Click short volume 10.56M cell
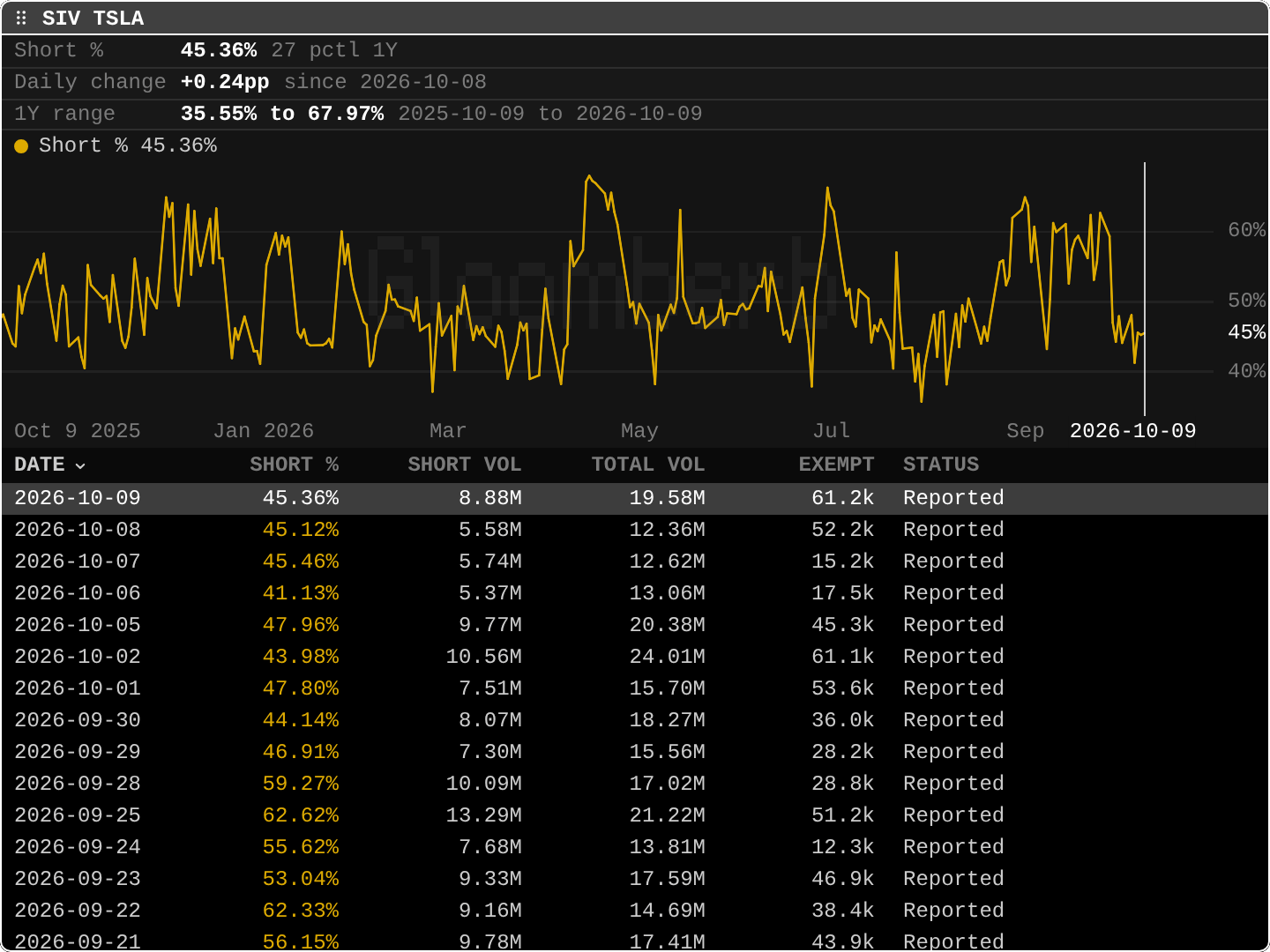The width and height of the screenshot is (1270, 952). [483, 657]
